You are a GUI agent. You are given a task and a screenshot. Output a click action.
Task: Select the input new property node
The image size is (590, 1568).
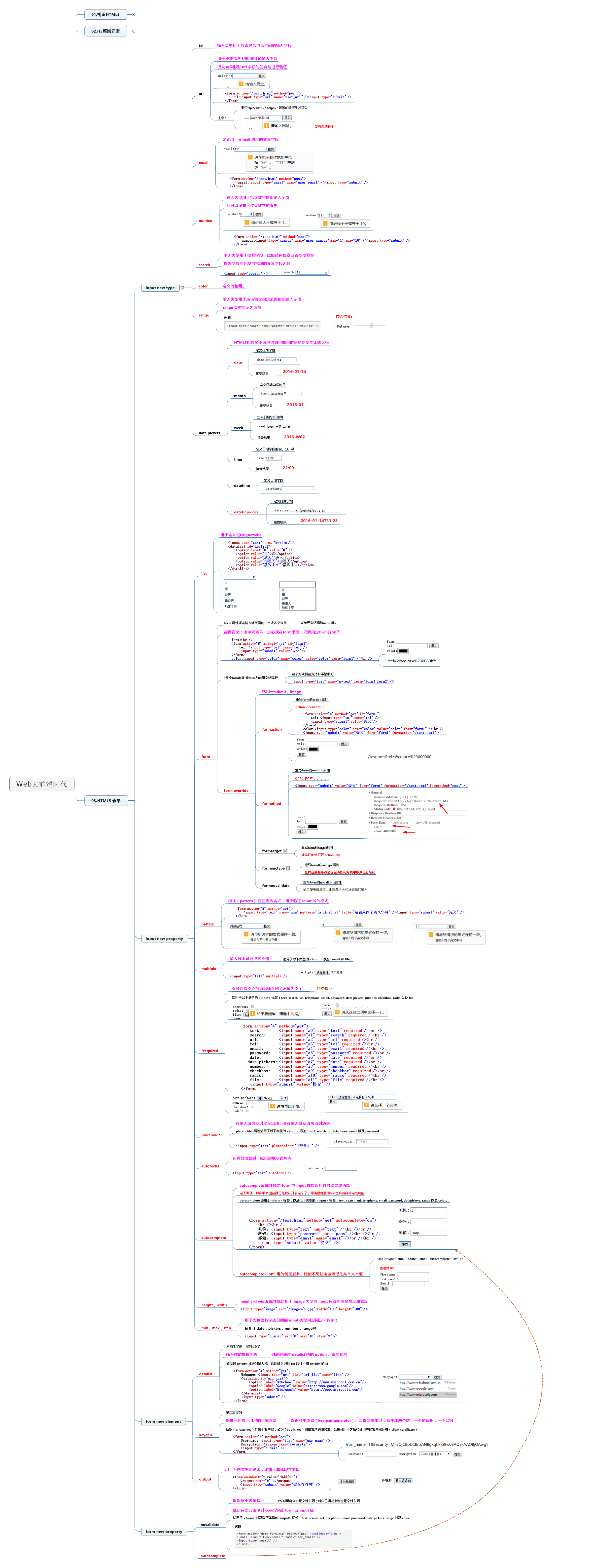click(x=164, y=939)
